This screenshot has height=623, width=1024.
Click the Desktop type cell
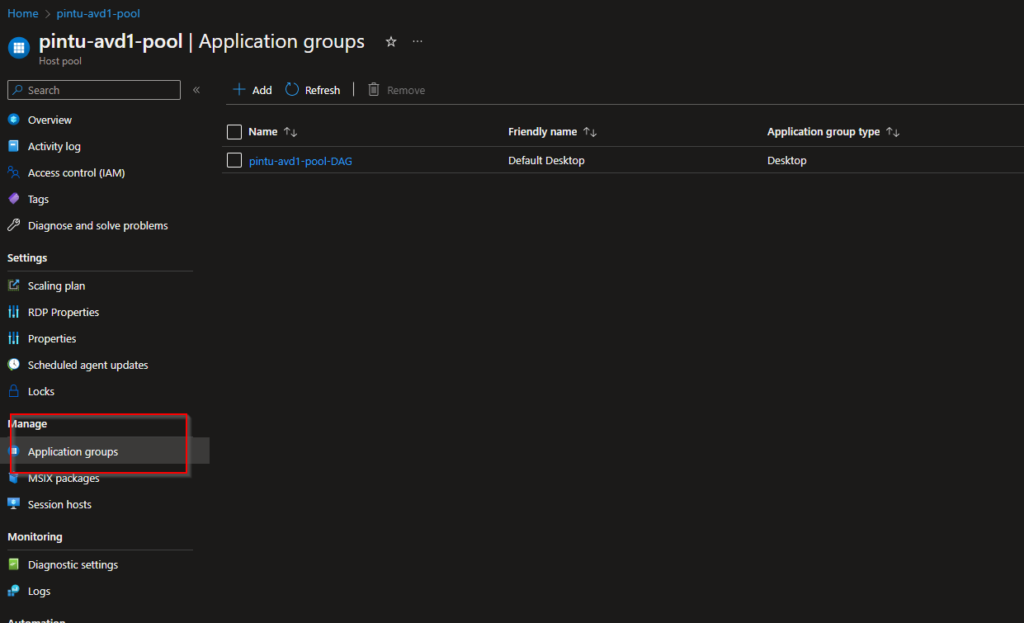[787, 160]
